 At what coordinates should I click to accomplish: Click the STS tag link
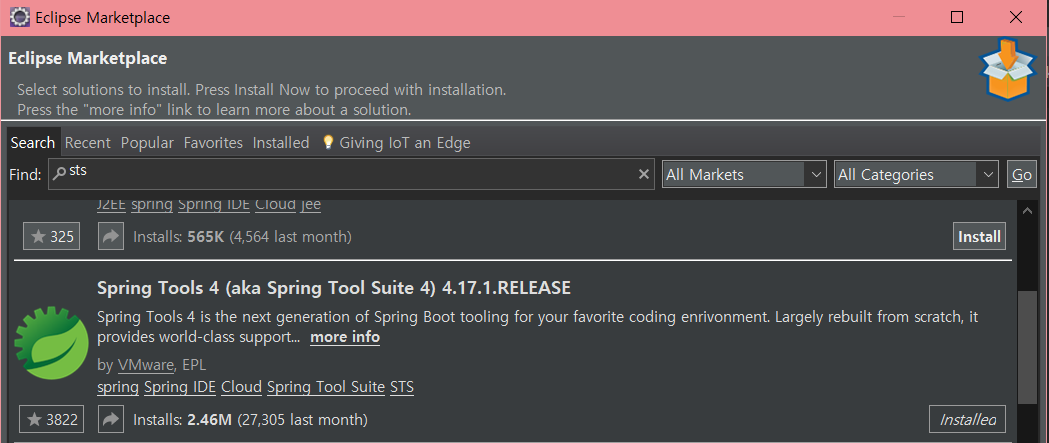click(402, 387)
